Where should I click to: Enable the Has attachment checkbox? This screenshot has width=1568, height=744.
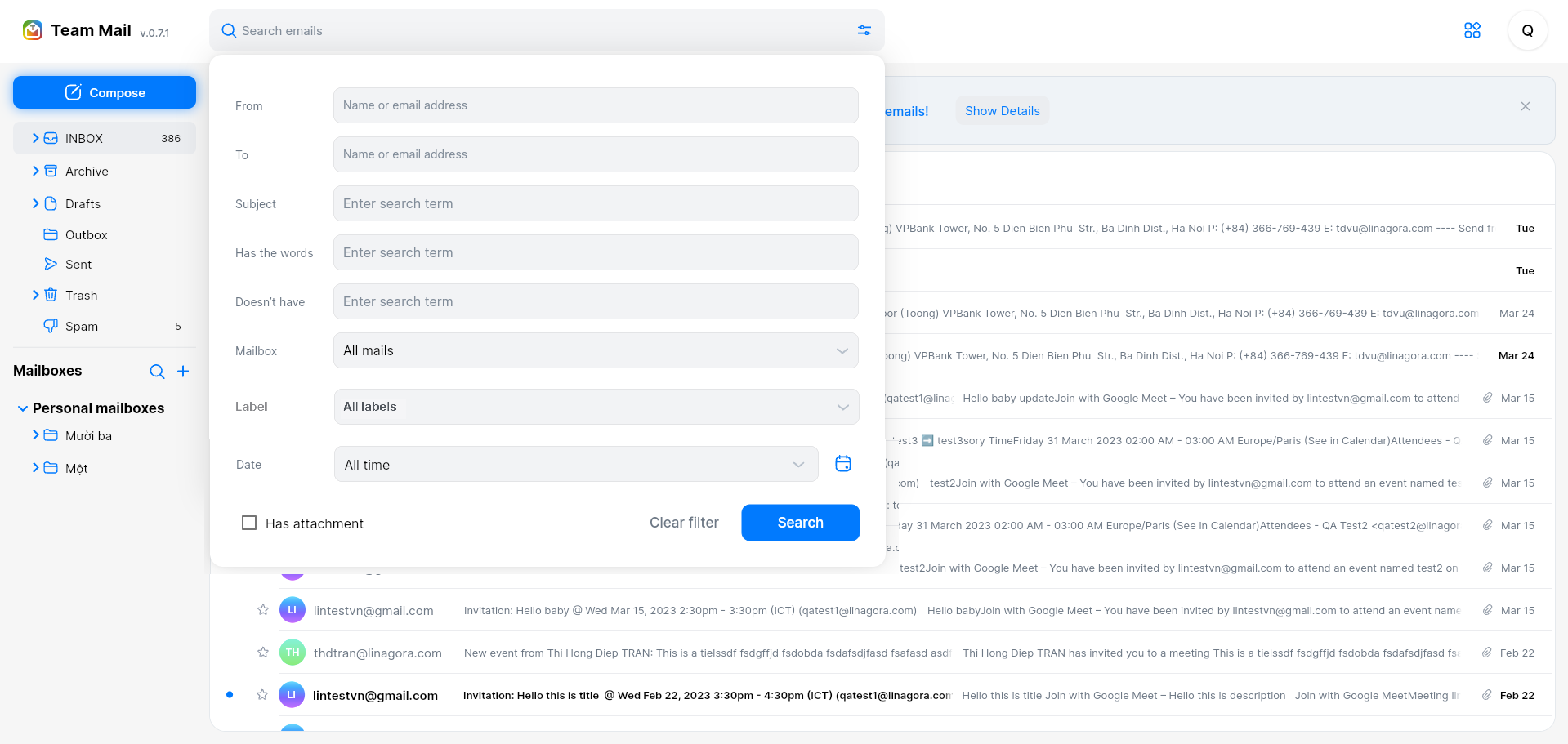click(249, 523)
